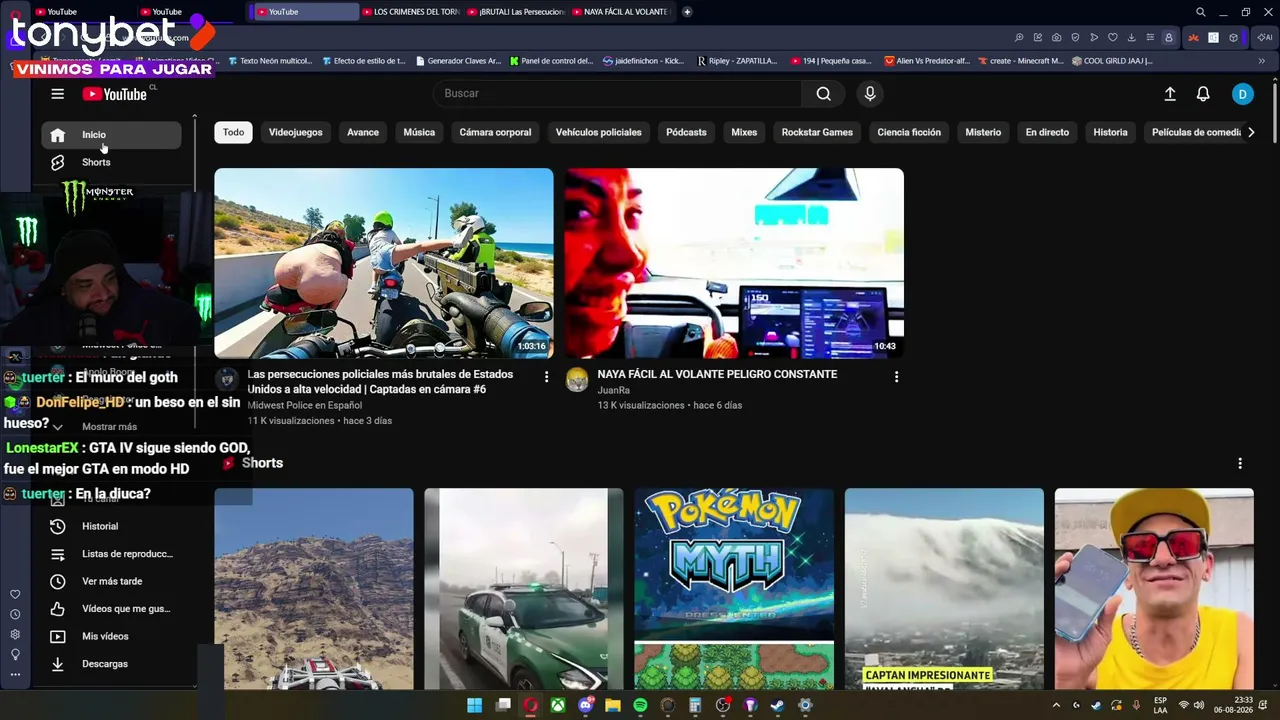Open the Windows Start menu
The width and height of the screenshot is (1280, 720).
(x=475, y=705)
